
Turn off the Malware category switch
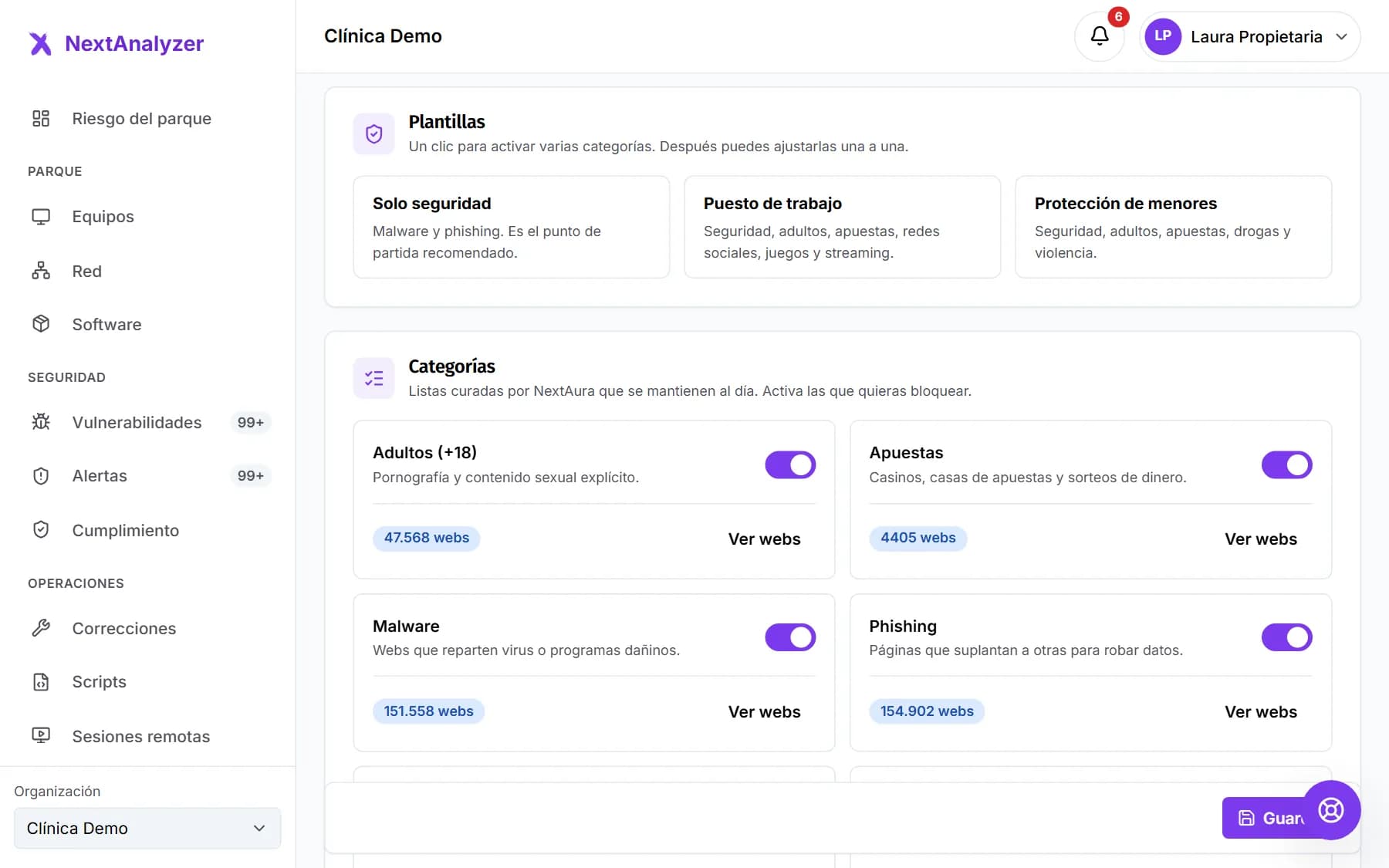(790, 637)
